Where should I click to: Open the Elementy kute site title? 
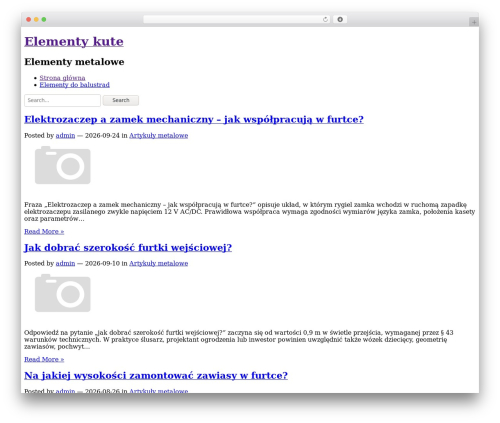pos(74,42)
